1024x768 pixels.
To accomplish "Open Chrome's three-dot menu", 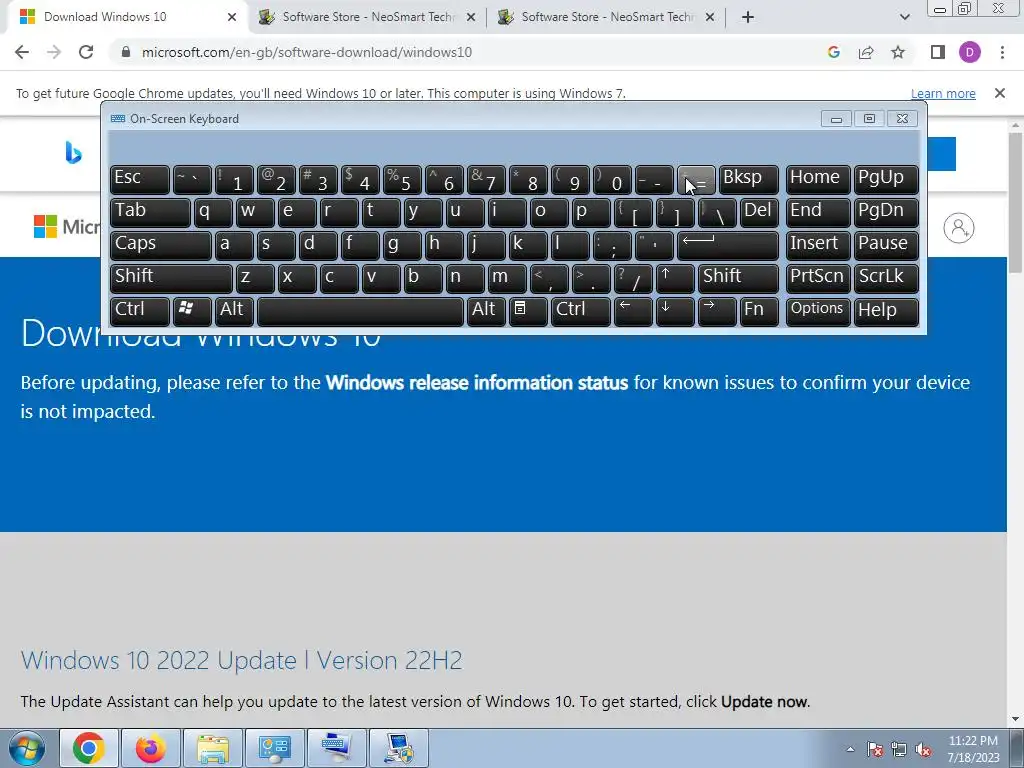I will pos(1002,52).
